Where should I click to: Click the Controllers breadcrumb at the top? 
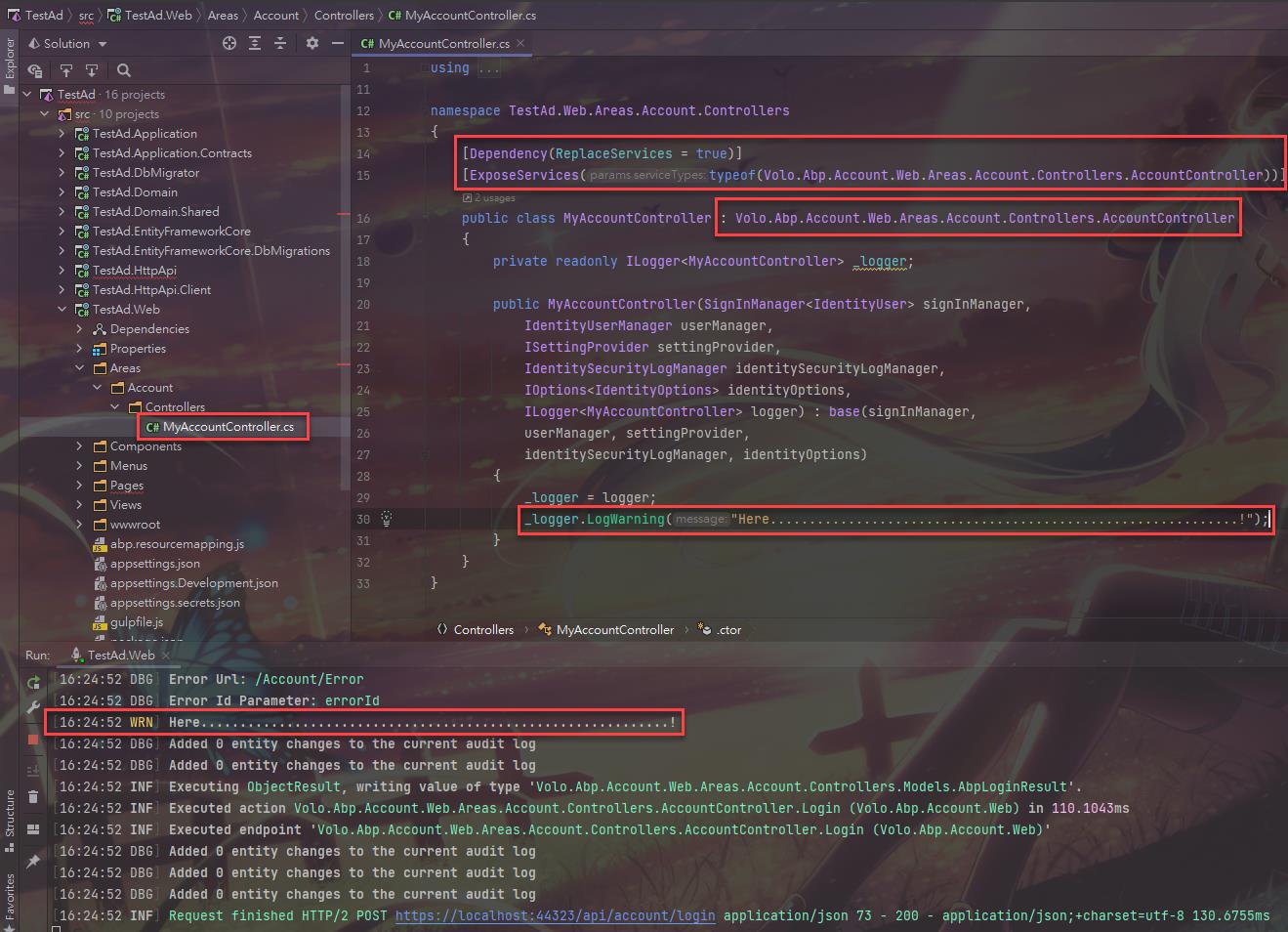click(x=344, y=15)
